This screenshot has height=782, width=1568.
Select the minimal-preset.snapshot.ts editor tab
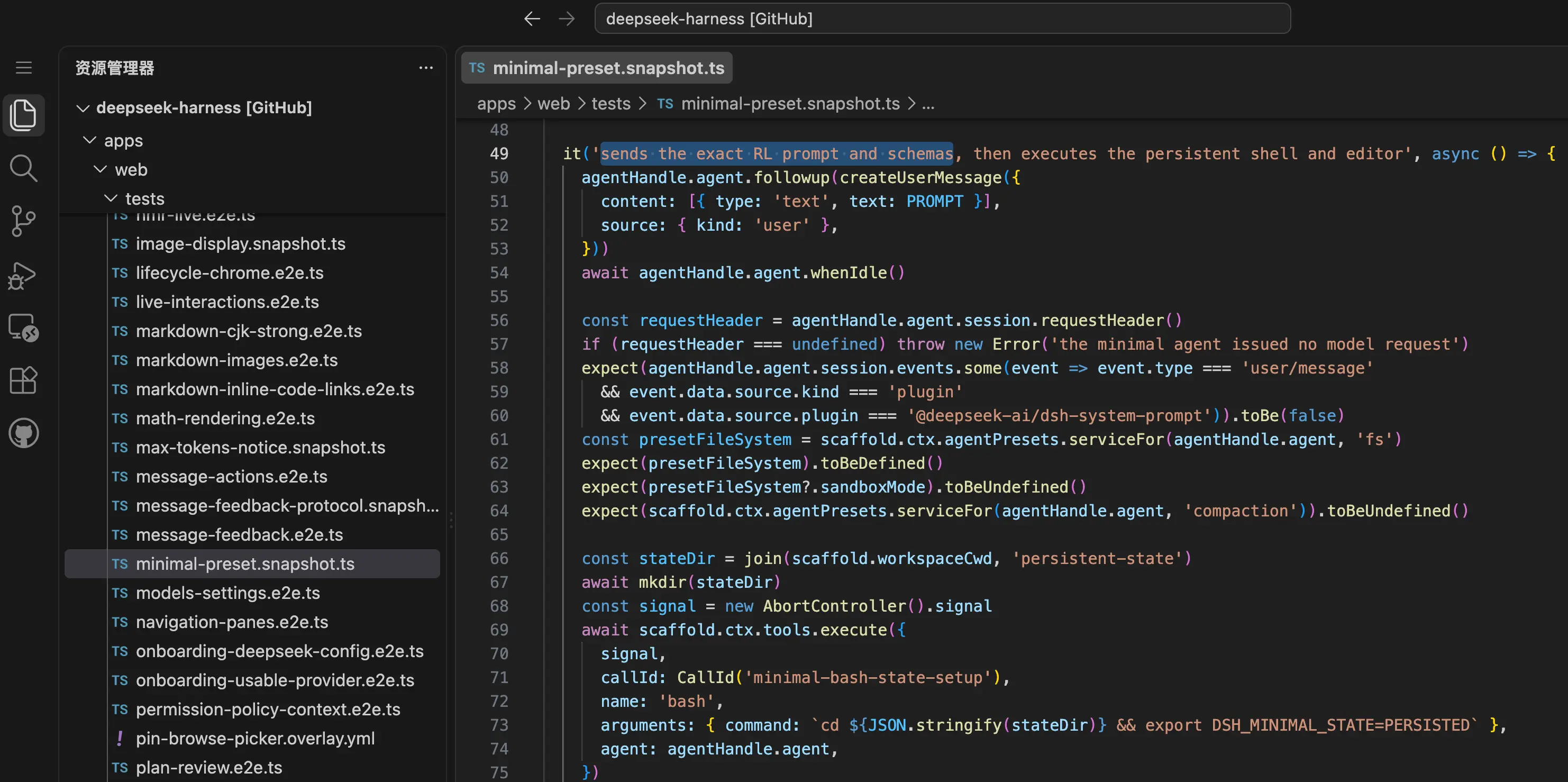pos(597,68)
